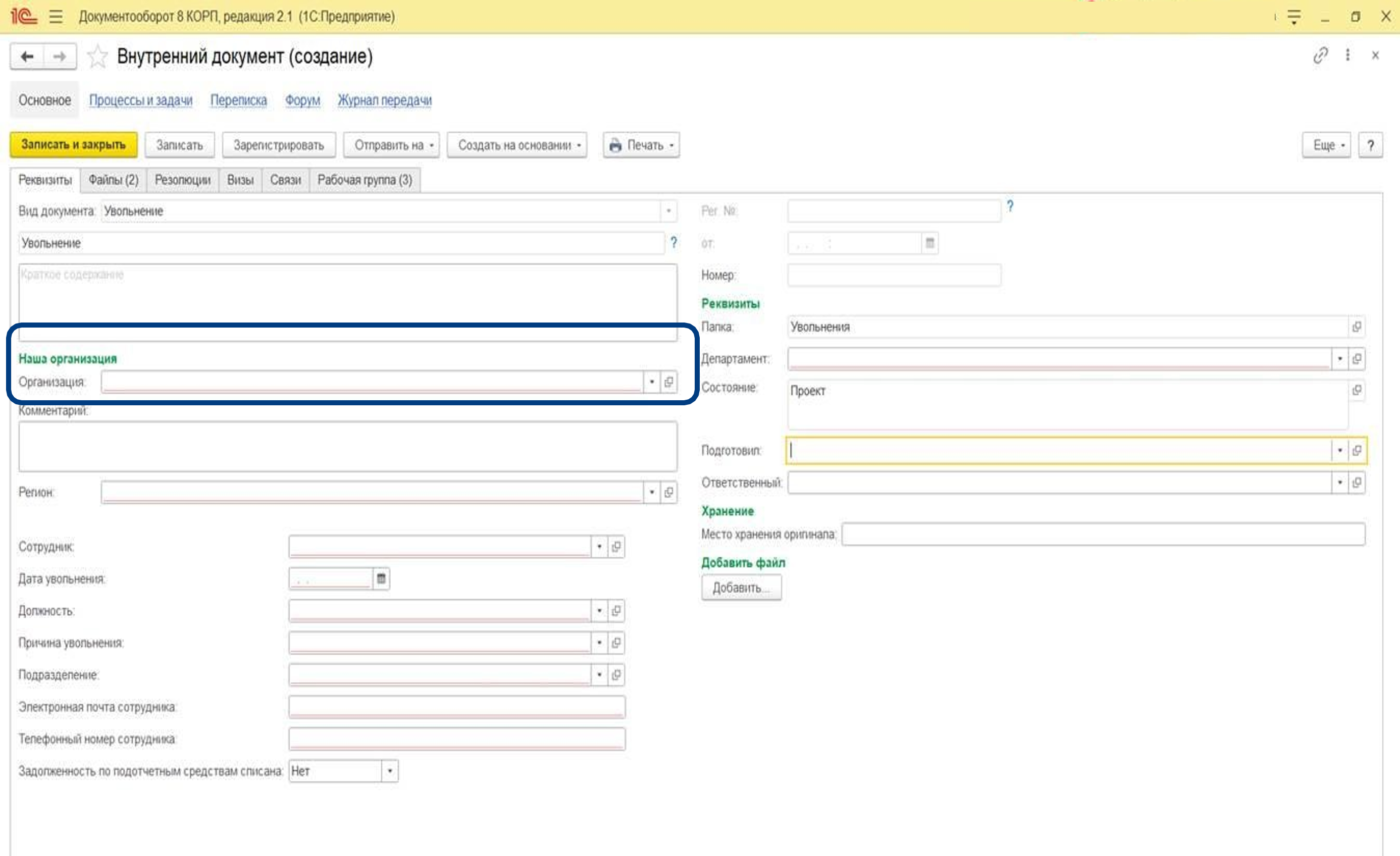
Task: Expand the Организация dropdown list
Action: [x=652, y=382]
